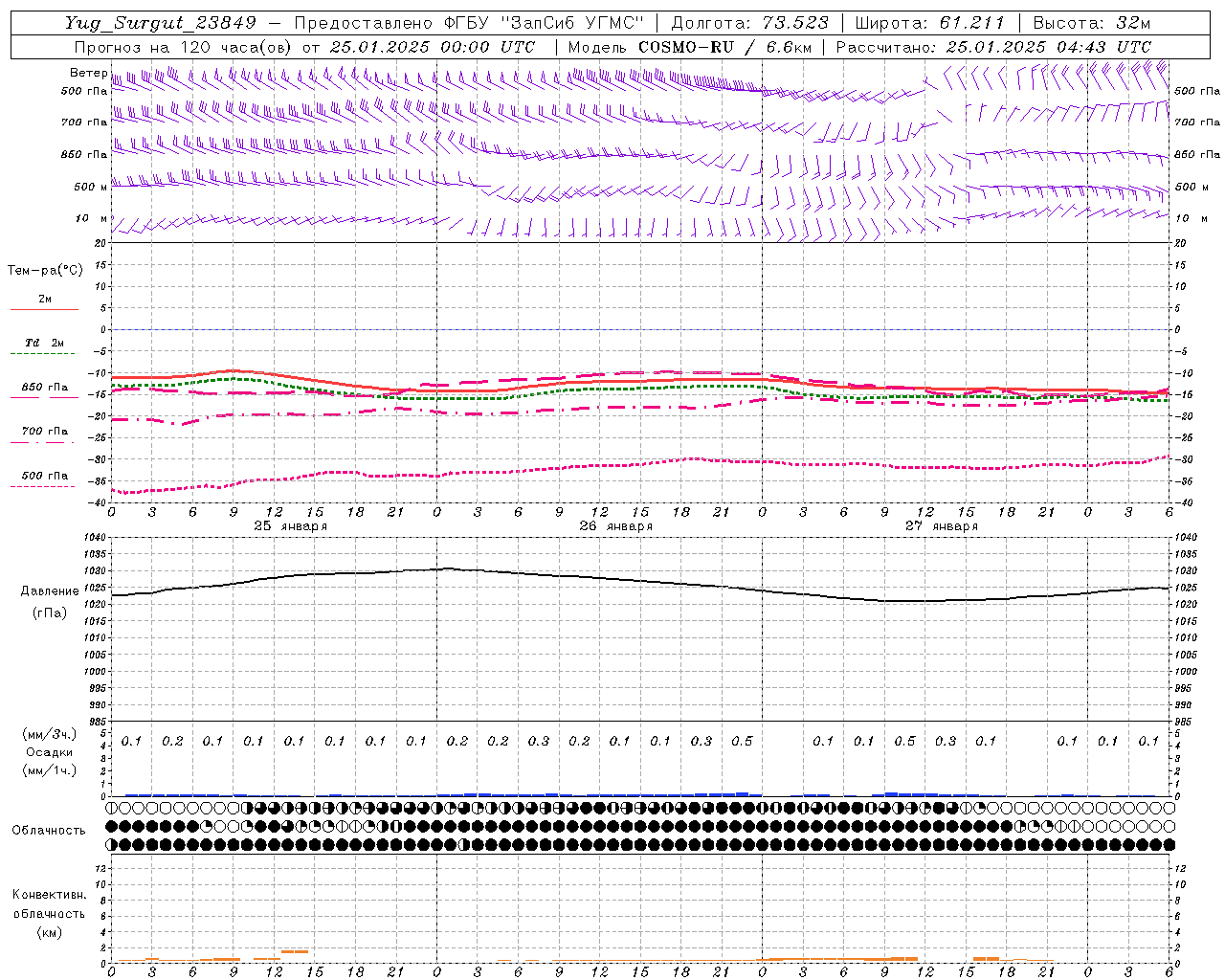
Task: Select the (мм/3ч.) precipitation unit label
Action: (49, 734)
